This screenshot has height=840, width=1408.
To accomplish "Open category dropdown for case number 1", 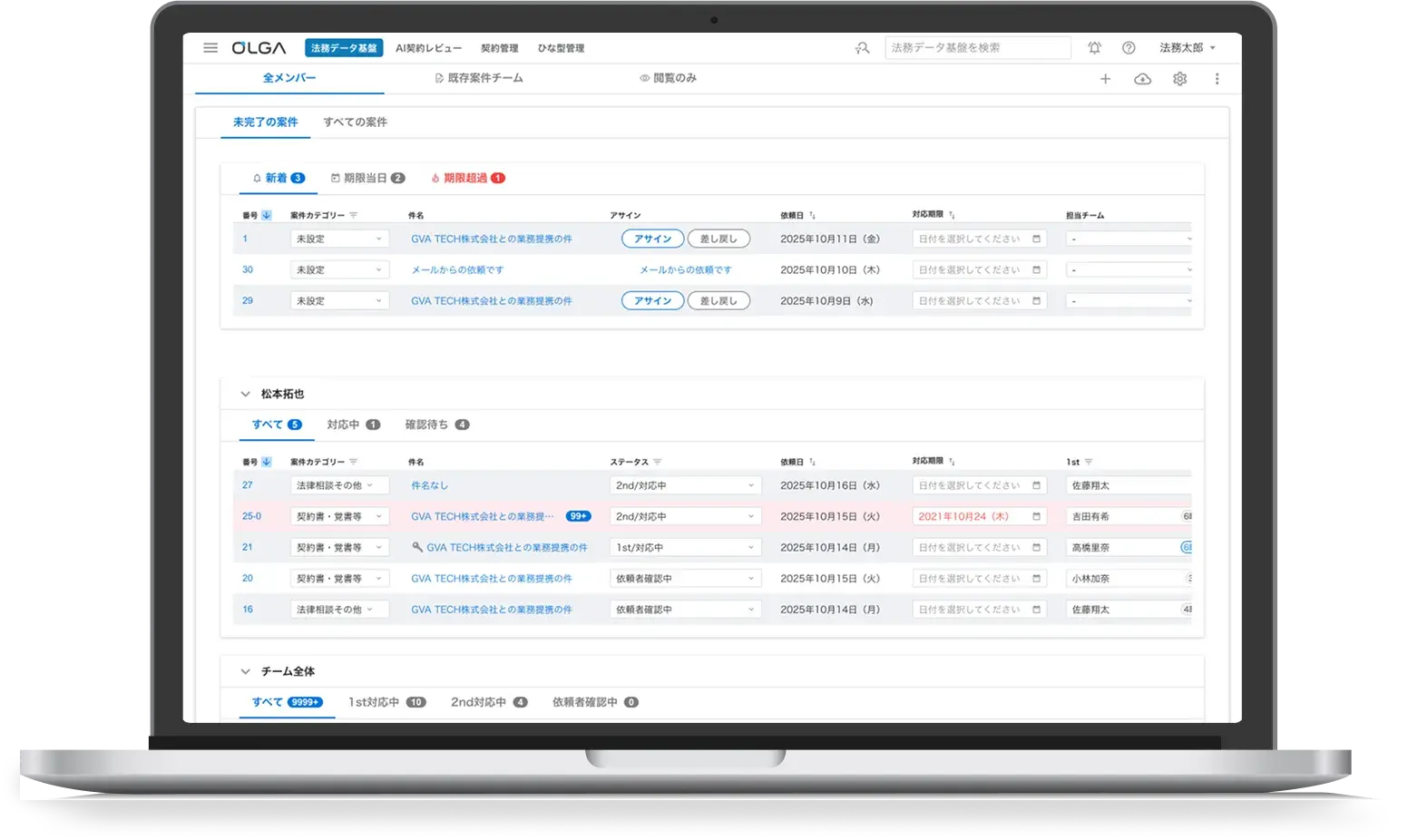I will point(340,239).
